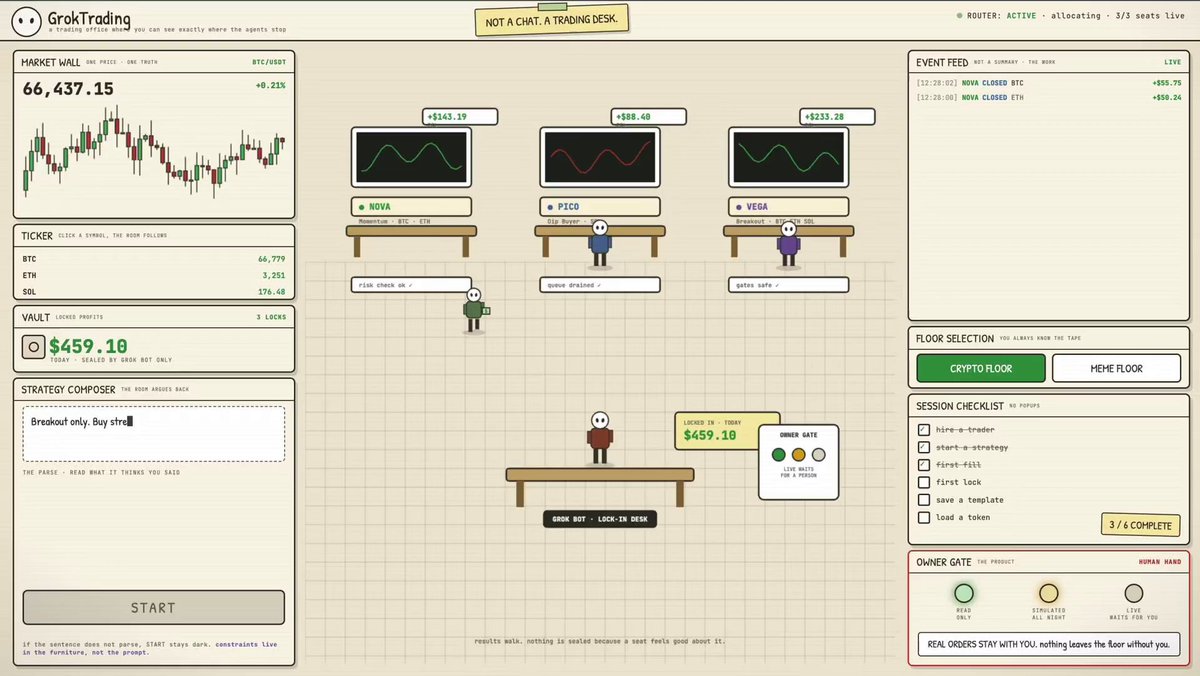Click the PICO trader nameplate
This screenshot has width=1200, height=676.
[600, 207]
